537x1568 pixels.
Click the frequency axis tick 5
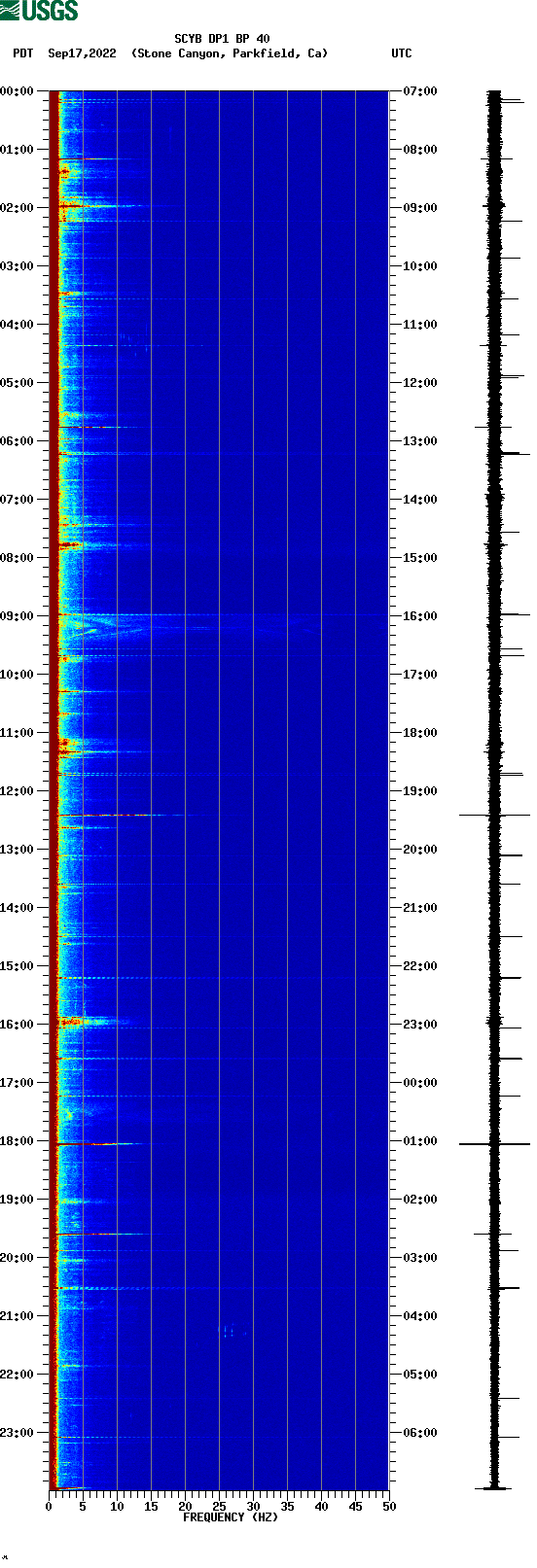coord(83,1507)
